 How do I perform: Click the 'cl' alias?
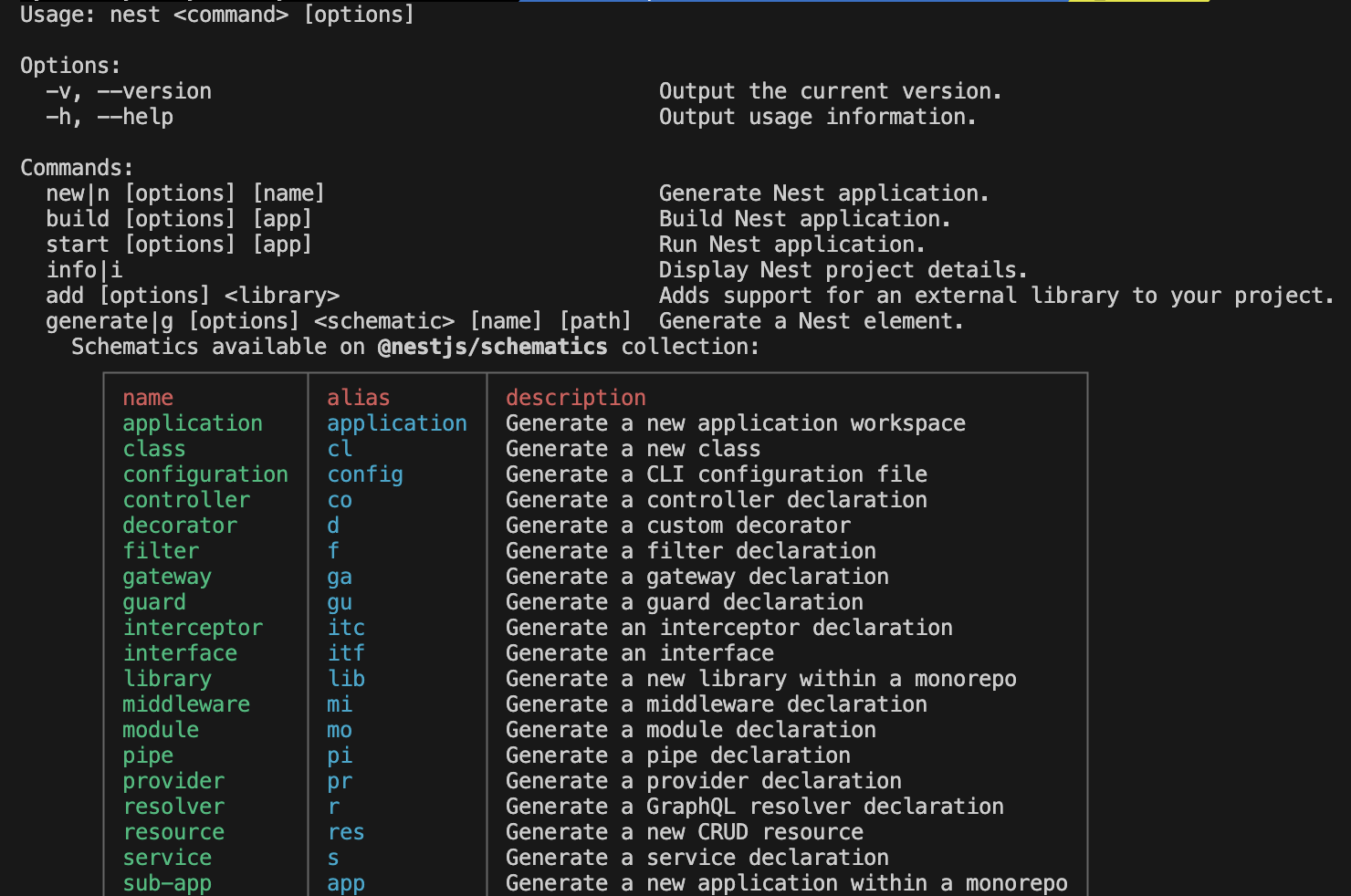[340, 449]
